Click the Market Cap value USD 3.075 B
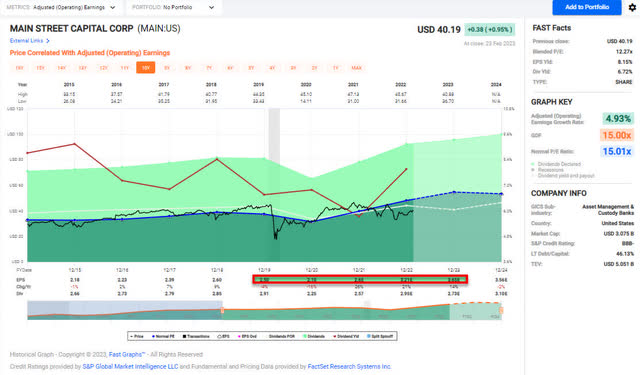Screen dimensions: 640x375 point(618,234)
